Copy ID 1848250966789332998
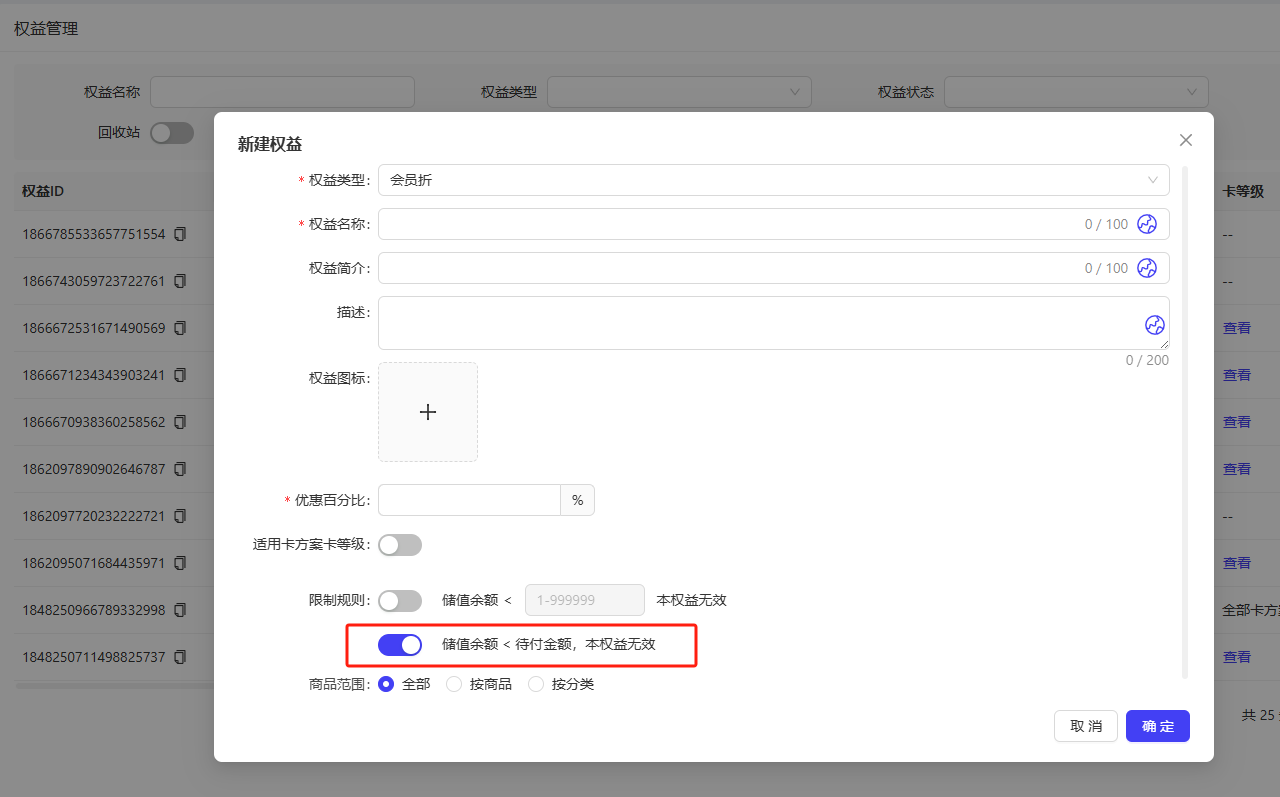The width and height of the screenshot is (1280, 797). [x=180, y=610]
